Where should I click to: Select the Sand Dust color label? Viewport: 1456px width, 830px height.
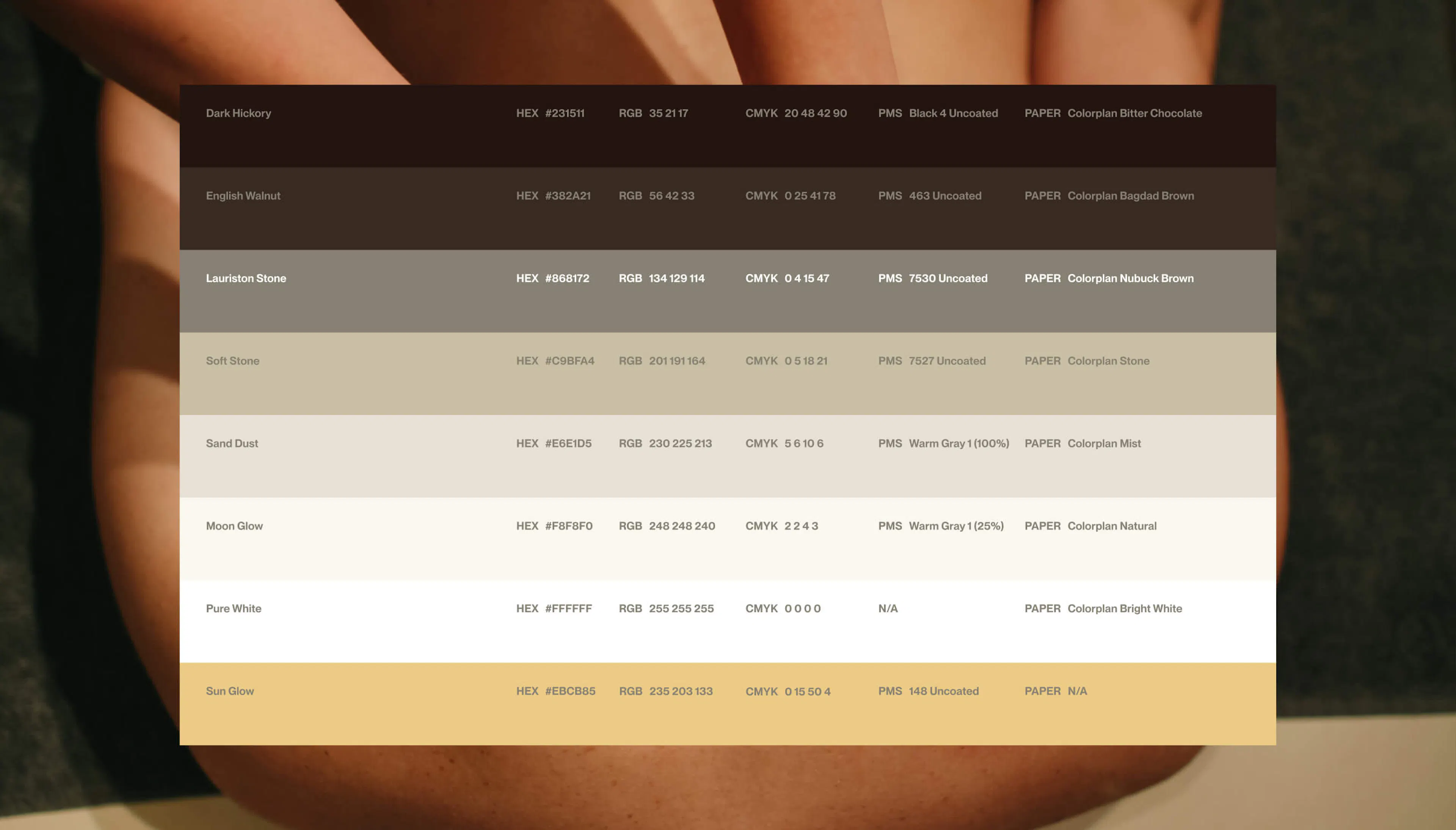tap(232, 443)
